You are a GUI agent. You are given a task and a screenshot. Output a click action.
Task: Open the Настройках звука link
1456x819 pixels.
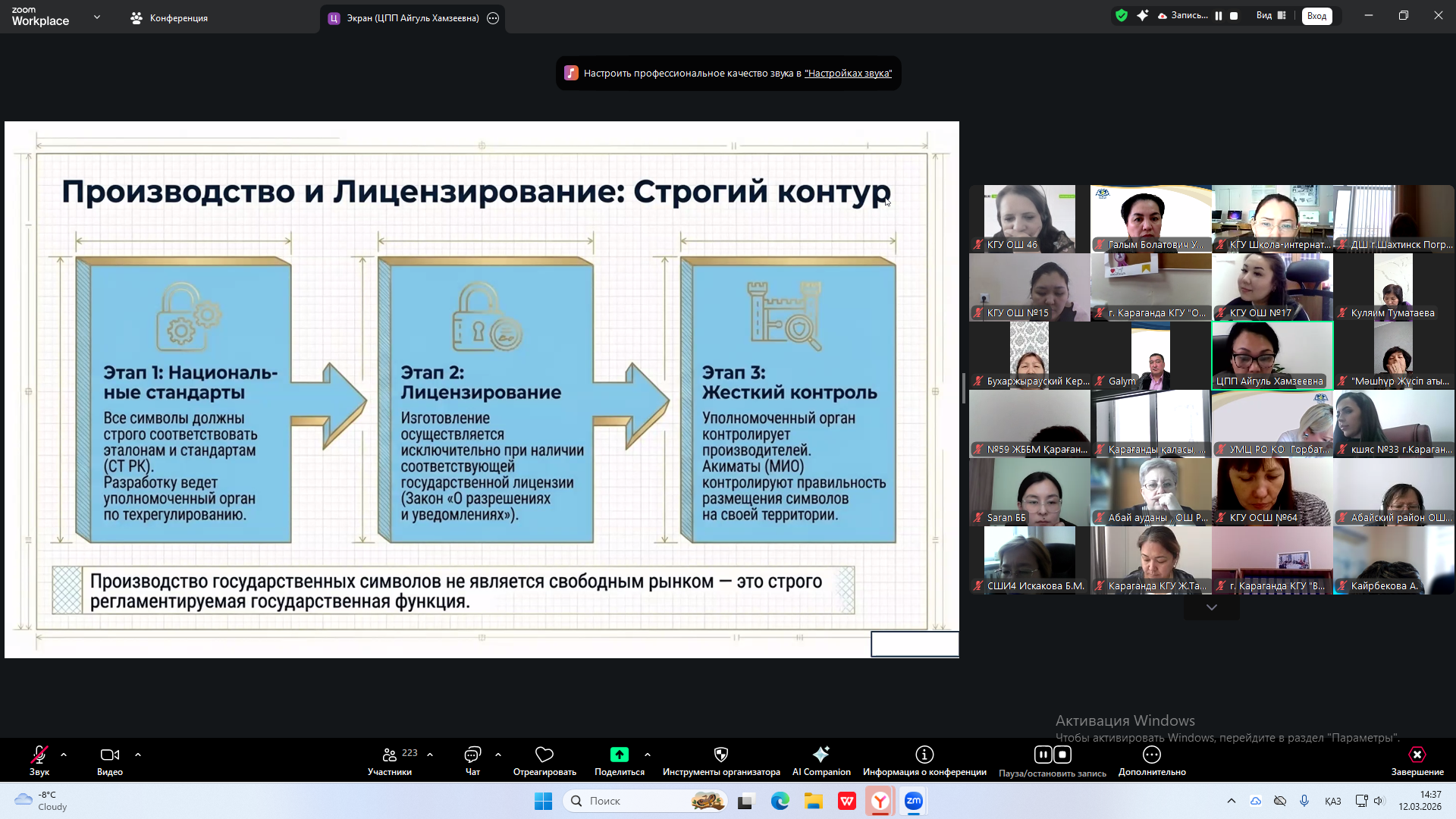point(848,74)
